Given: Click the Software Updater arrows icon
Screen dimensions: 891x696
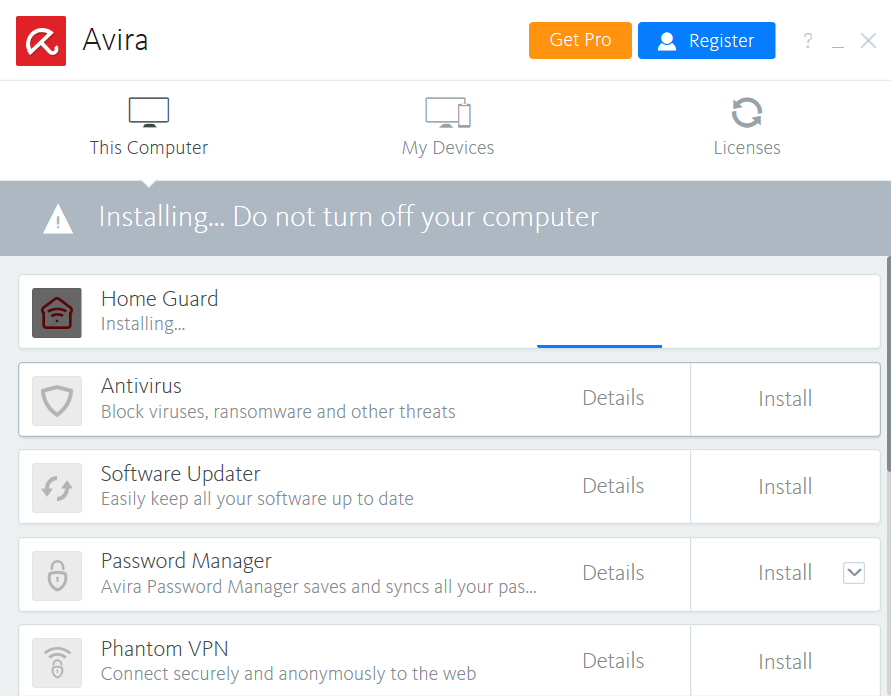Looking at the screenshot, I should click(57, 488).
